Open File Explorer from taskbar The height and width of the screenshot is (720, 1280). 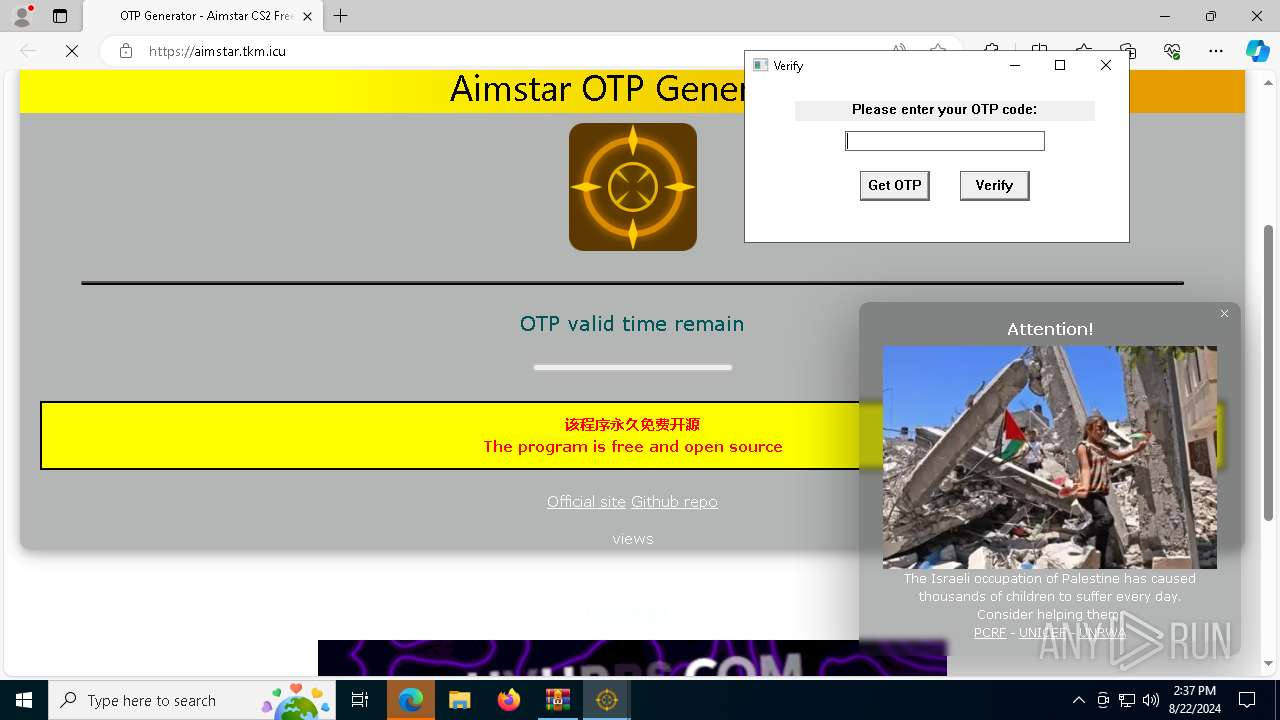point(459,700)
